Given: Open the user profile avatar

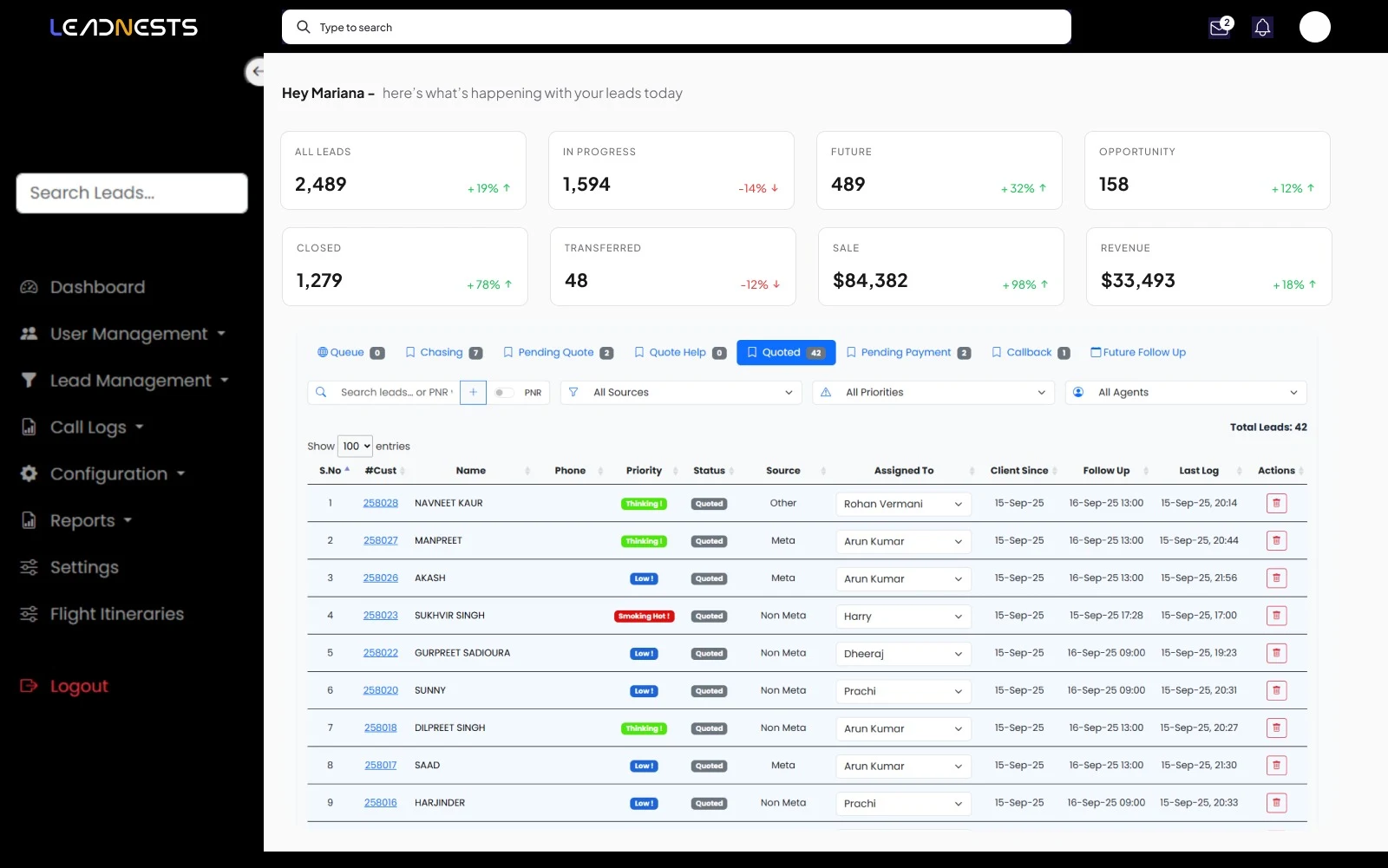Looking at the screenshot, I should pos(1314,27).
